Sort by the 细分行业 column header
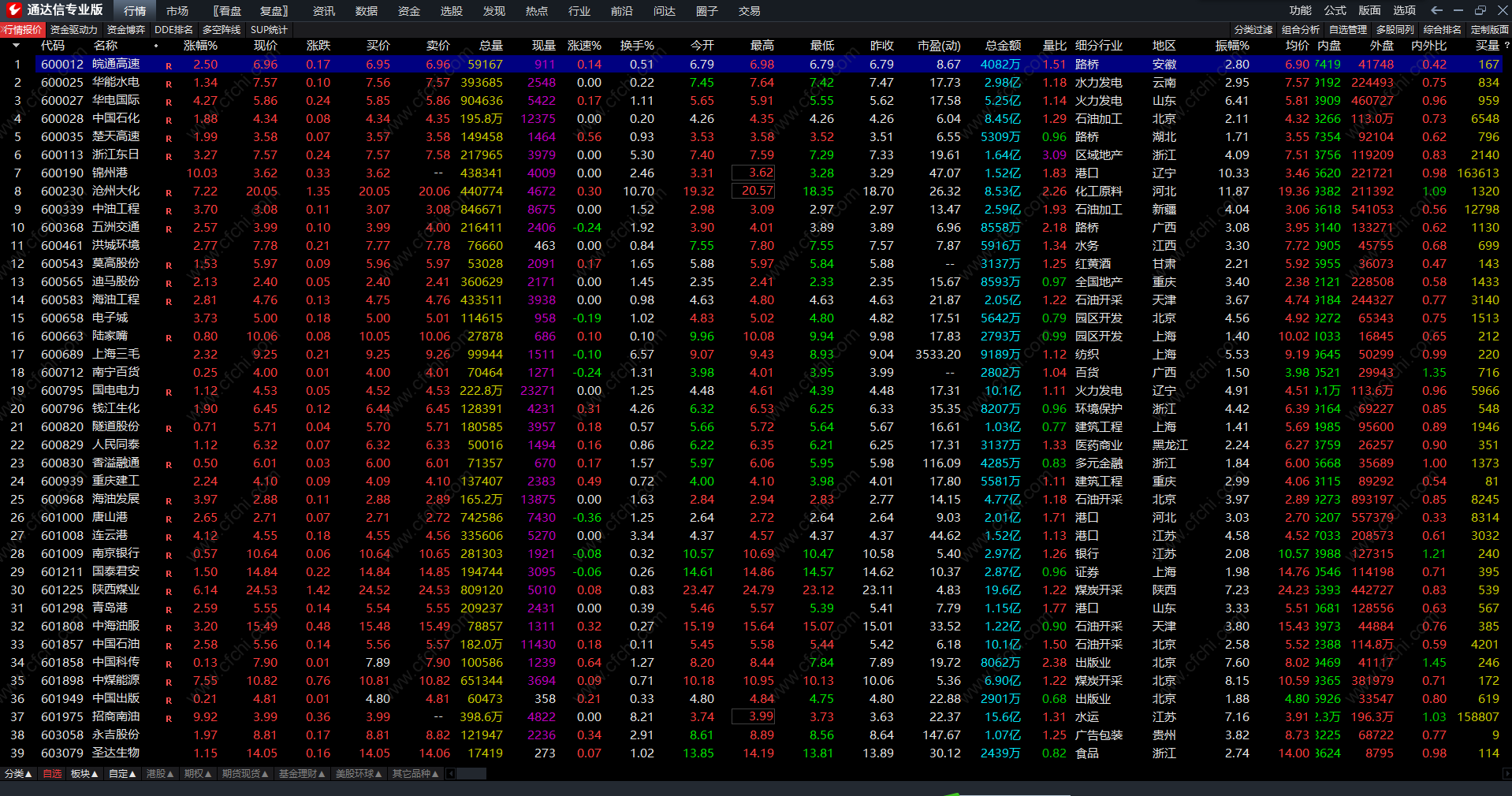 tap(1099, 46)
